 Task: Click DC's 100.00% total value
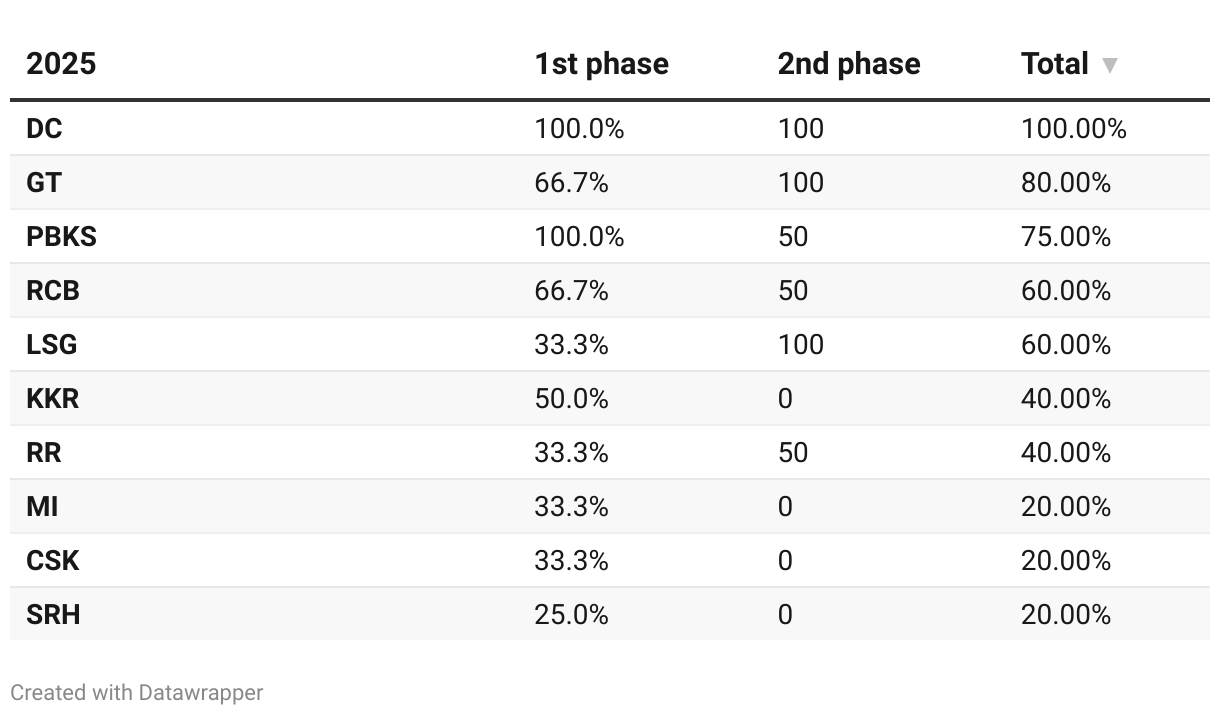coord(1073,129)
